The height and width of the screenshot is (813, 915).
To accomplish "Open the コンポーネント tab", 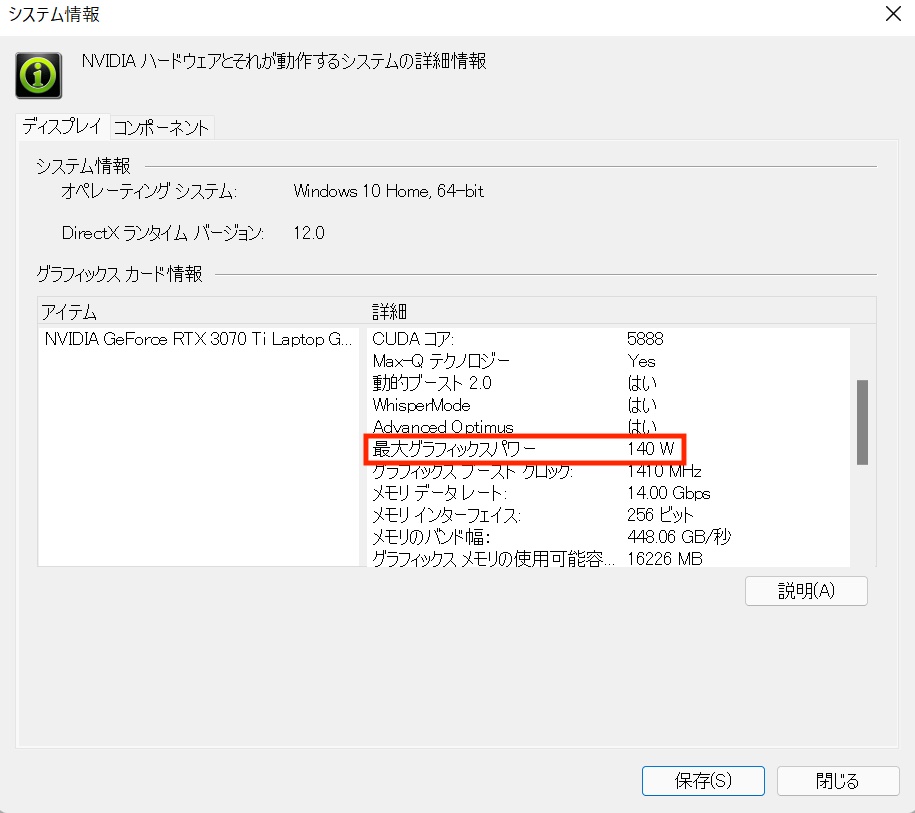I will coord(161,127).
